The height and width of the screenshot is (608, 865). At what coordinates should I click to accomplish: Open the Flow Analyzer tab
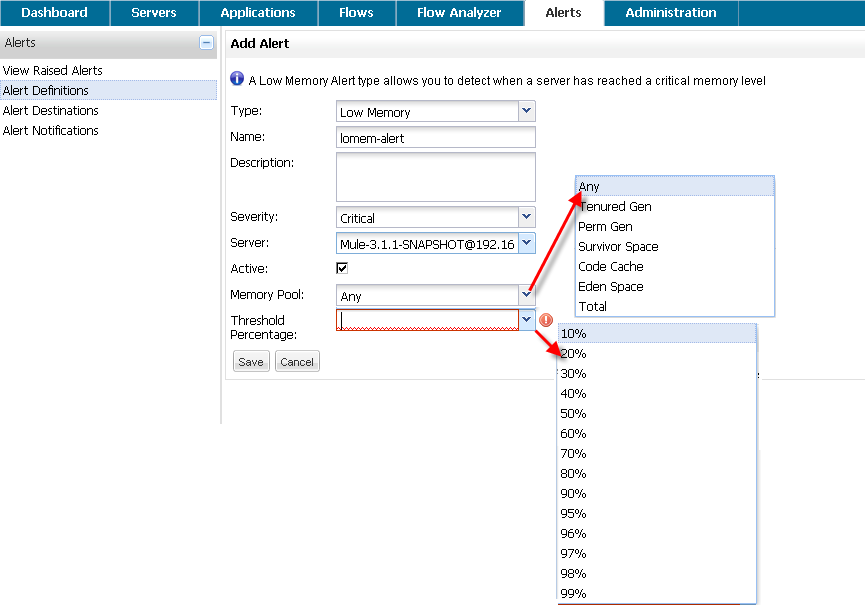coord(459,13)
